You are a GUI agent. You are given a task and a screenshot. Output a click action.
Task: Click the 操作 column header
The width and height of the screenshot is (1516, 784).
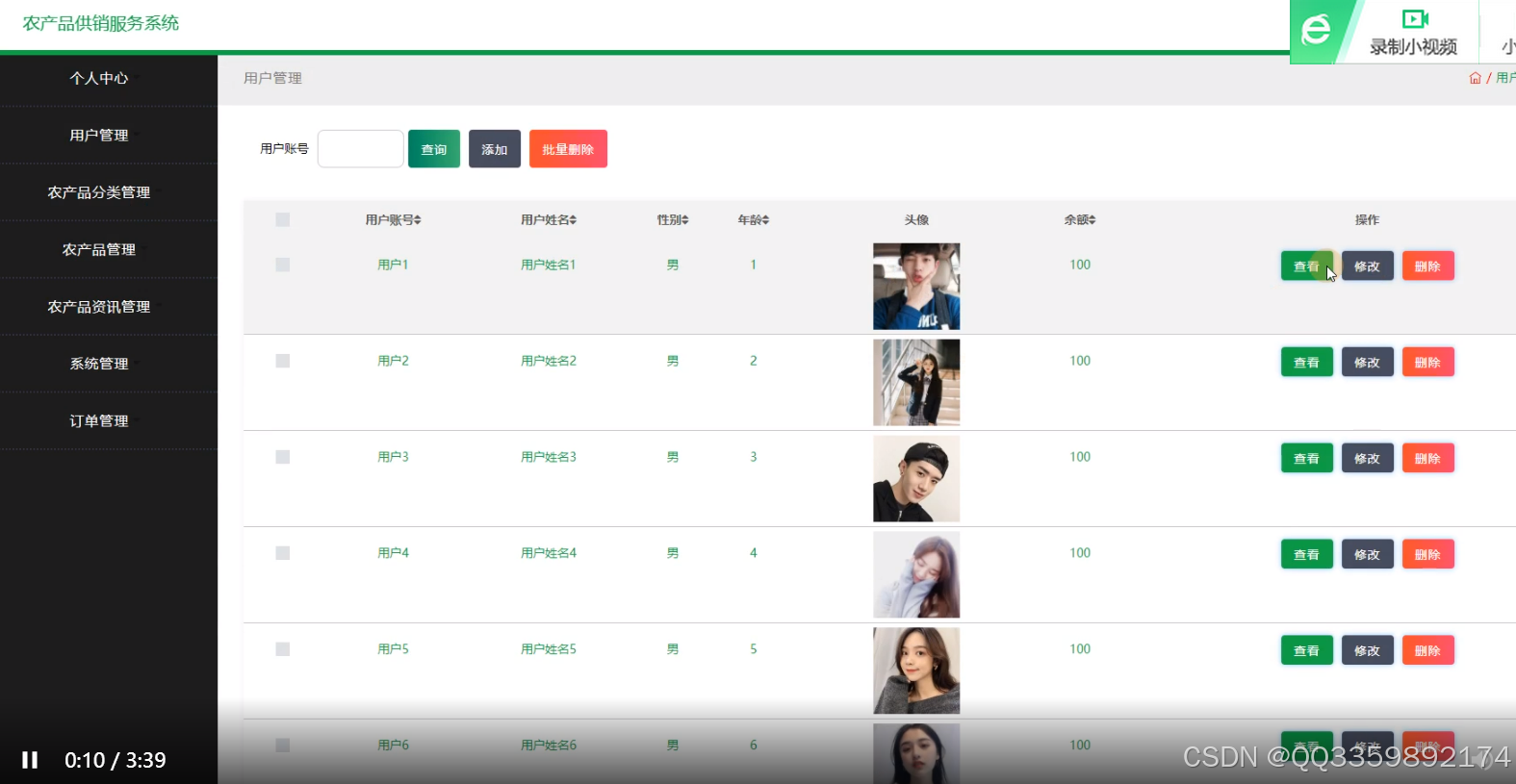tap(1368, 220)
